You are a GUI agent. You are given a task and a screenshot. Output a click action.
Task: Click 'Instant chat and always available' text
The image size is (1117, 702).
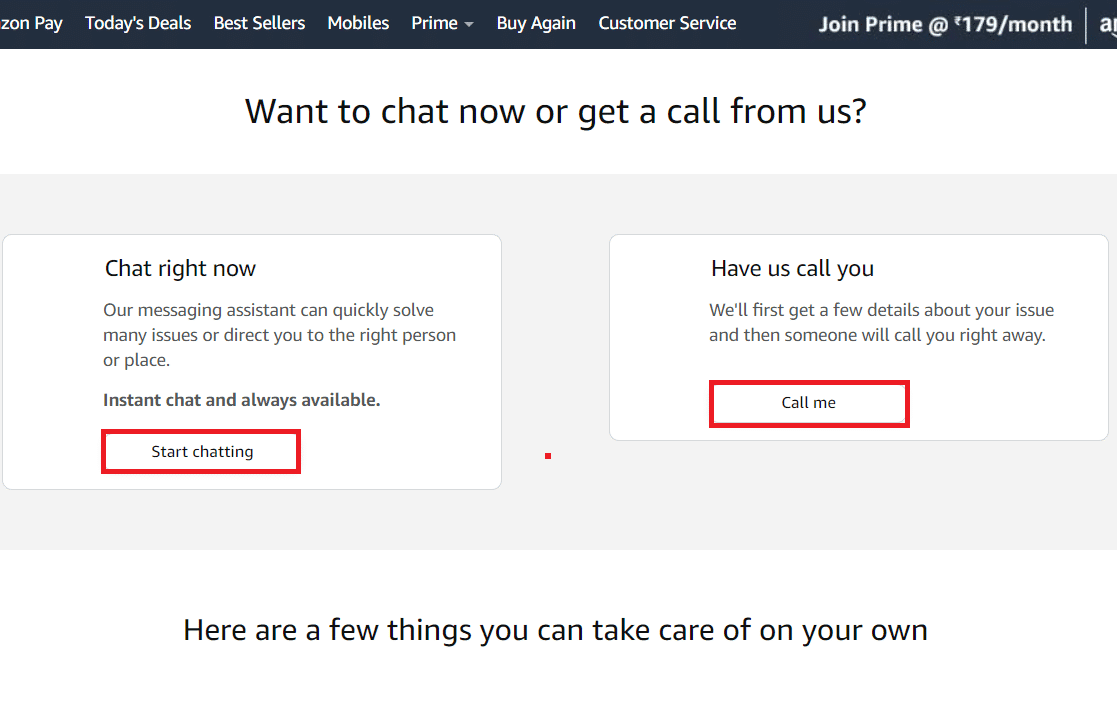[x=241, y=401]
